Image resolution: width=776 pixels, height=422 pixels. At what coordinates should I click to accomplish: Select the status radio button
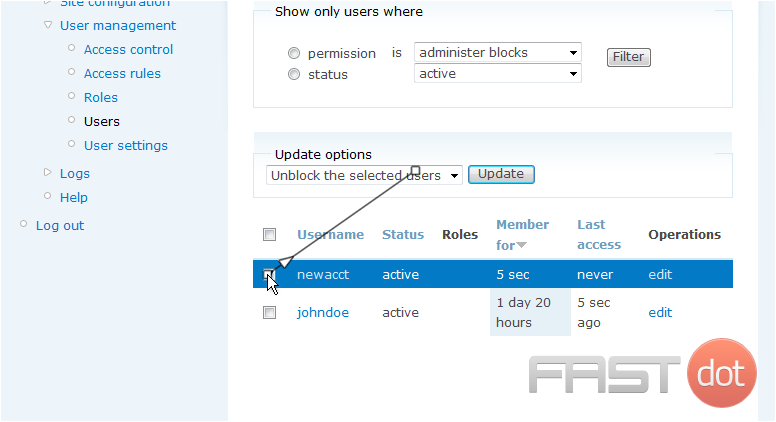click(x=294, y=74)
